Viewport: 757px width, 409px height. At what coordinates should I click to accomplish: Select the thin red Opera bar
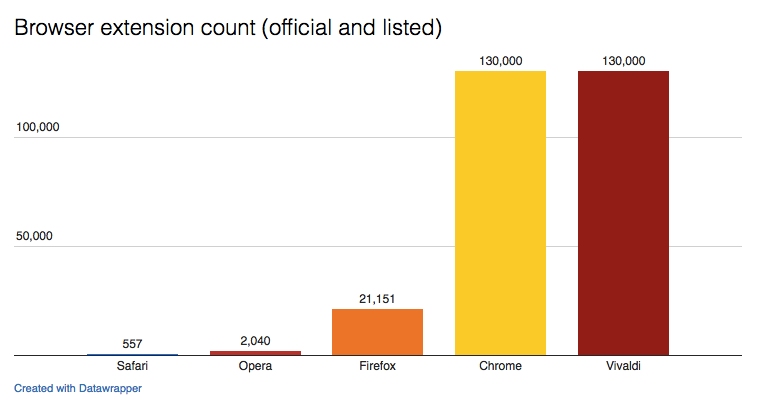coord(255,353)
